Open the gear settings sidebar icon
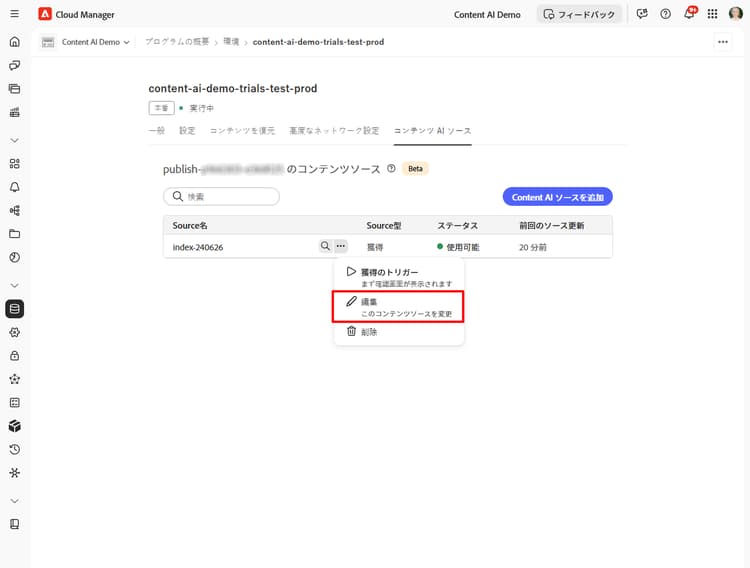Image resolution: width=750 pixels, height=568 pixels. click(15, 332)
